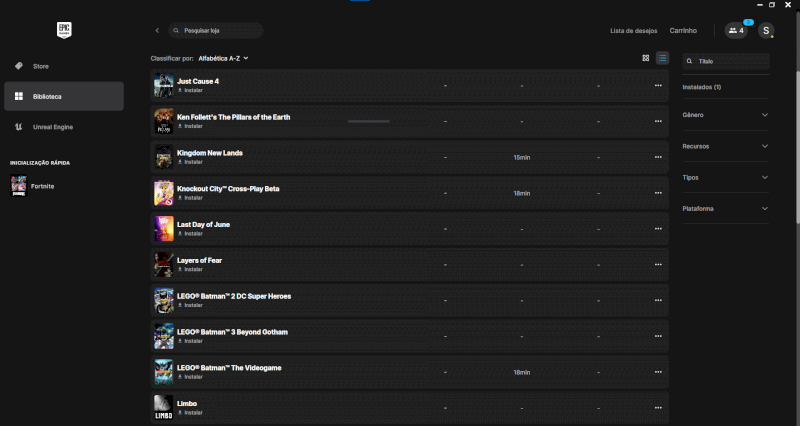This screenshot has width=800, height=426.
Task: Open the Store page
Action: point(41,66)
